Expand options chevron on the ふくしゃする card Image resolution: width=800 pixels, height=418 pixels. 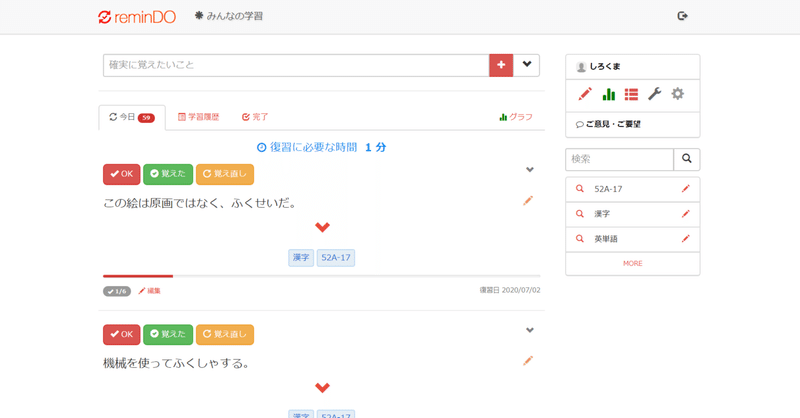point(530,330)
